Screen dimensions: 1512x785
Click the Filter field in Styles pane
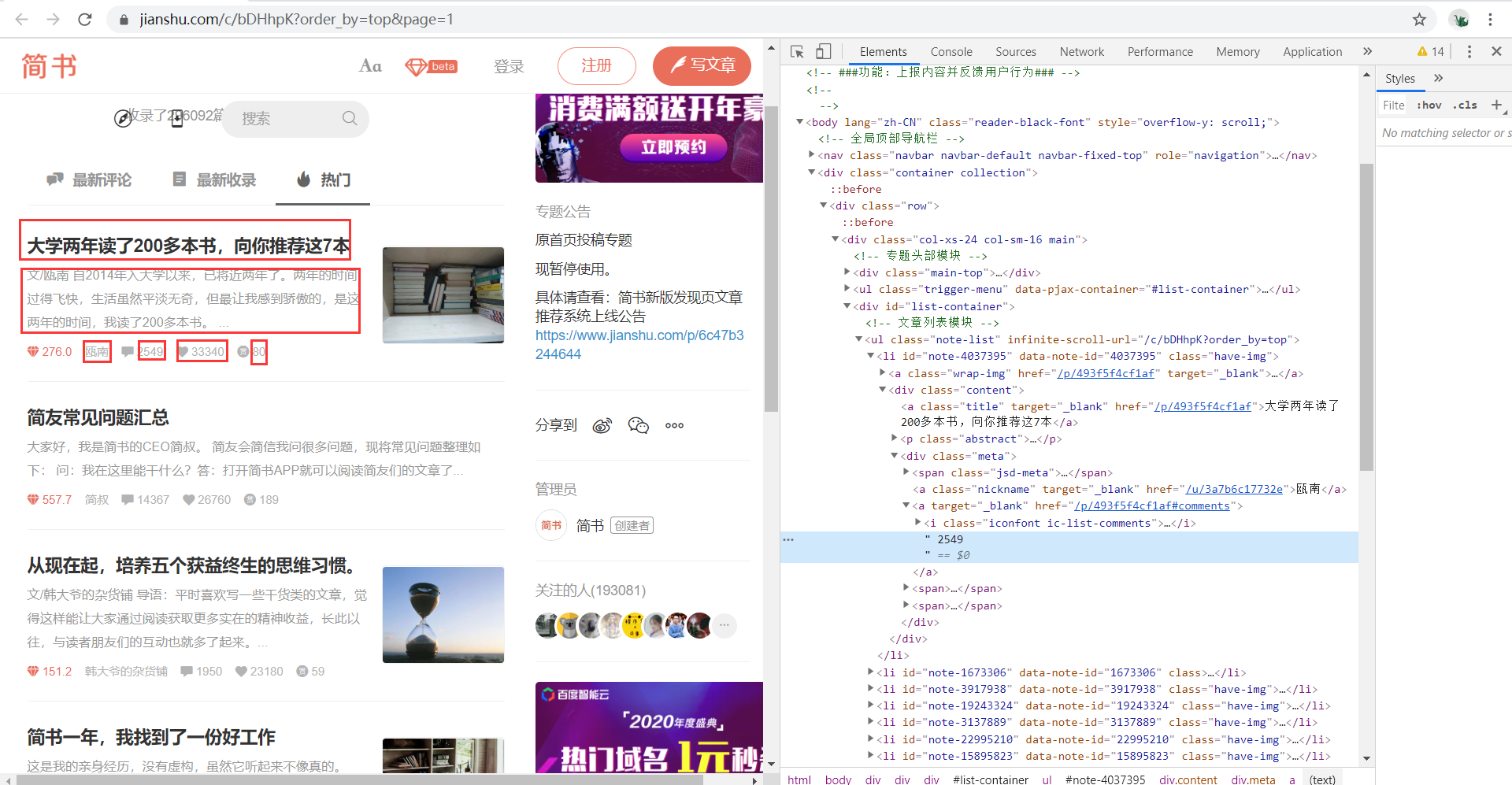[x=1394, y=105]
